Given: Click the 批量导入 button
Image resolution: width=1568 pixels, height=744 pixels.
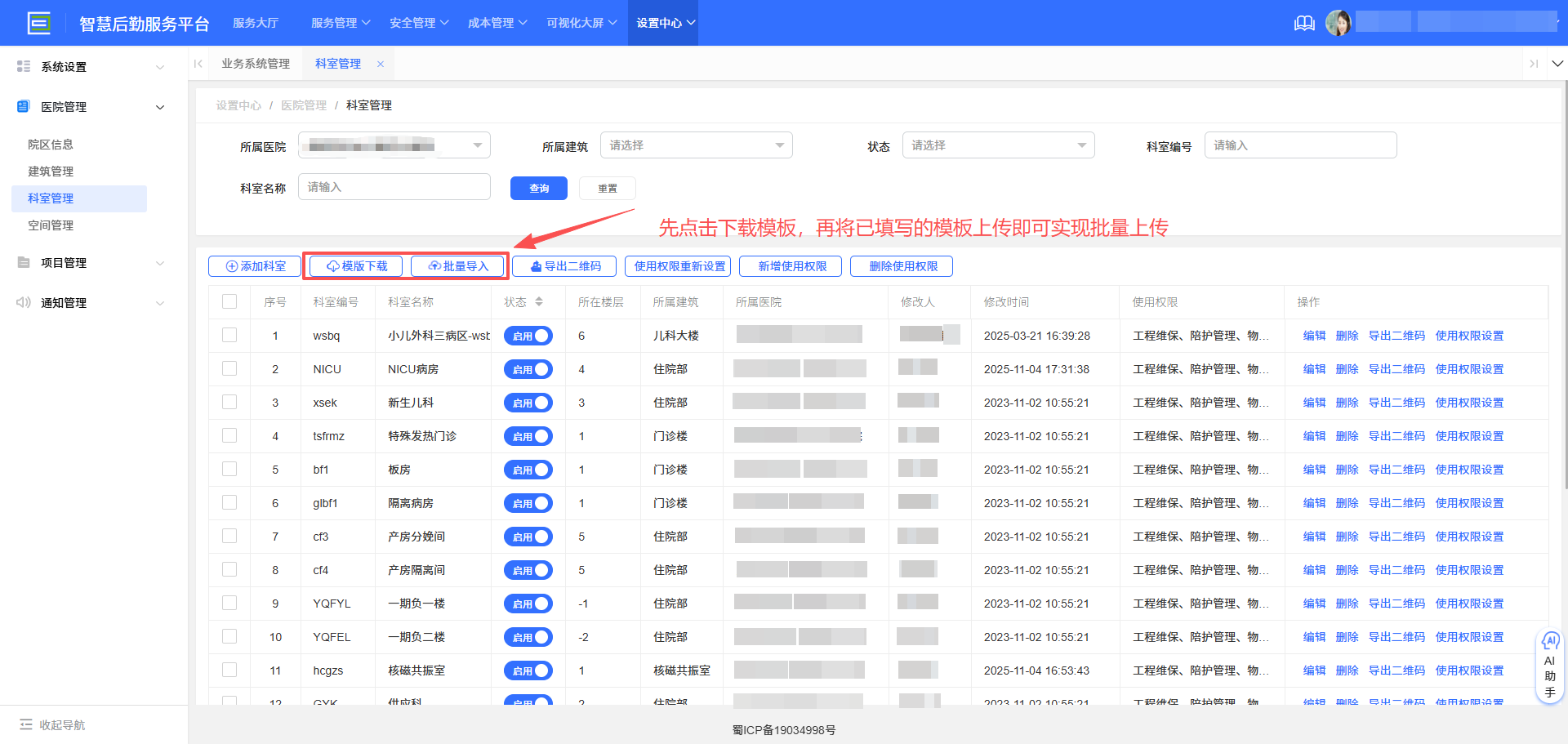Looking at the screenshot, I should pyautogui.click(x=458, y=266).
